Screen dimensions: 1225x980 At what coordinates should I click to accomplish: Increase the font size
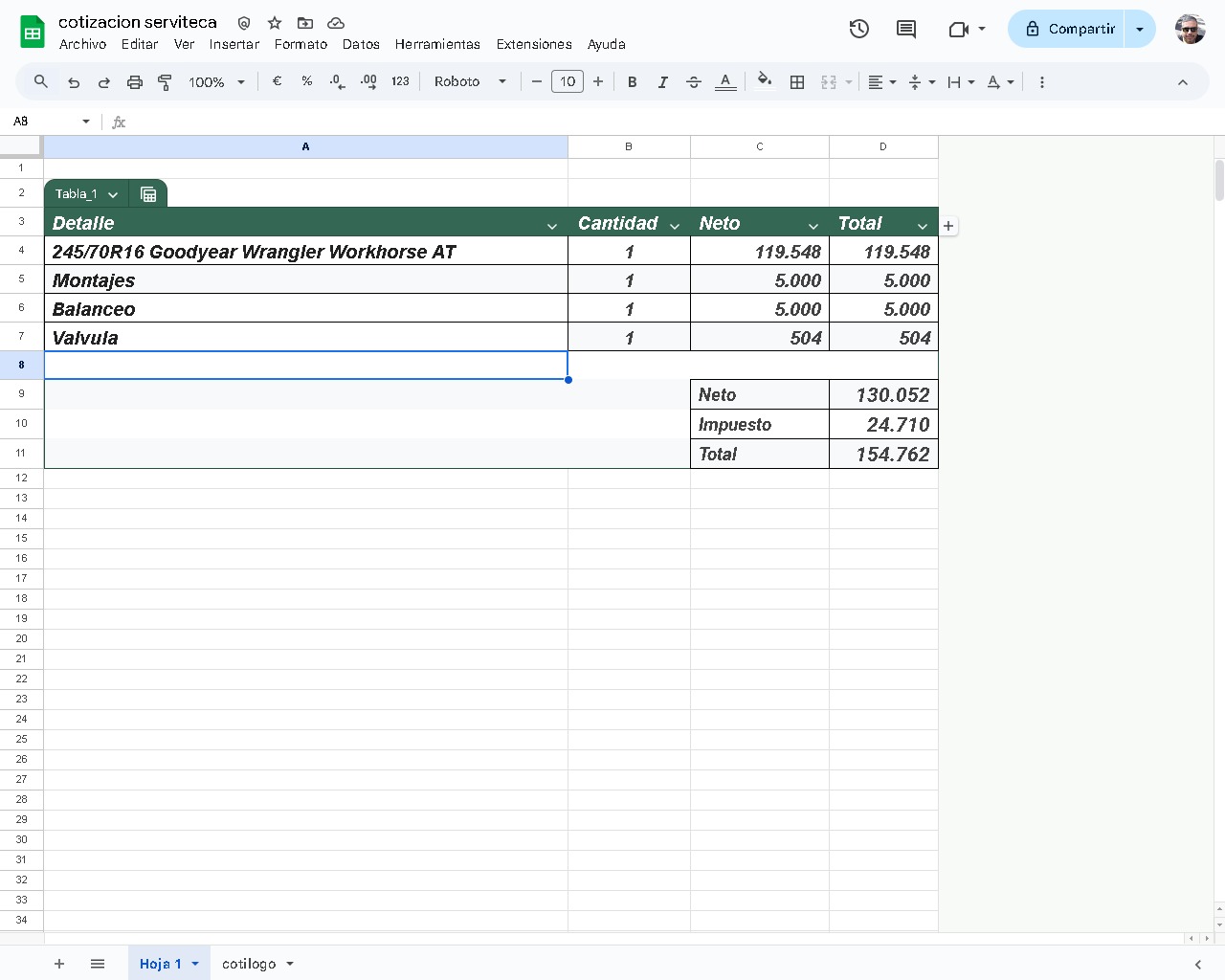598,82
